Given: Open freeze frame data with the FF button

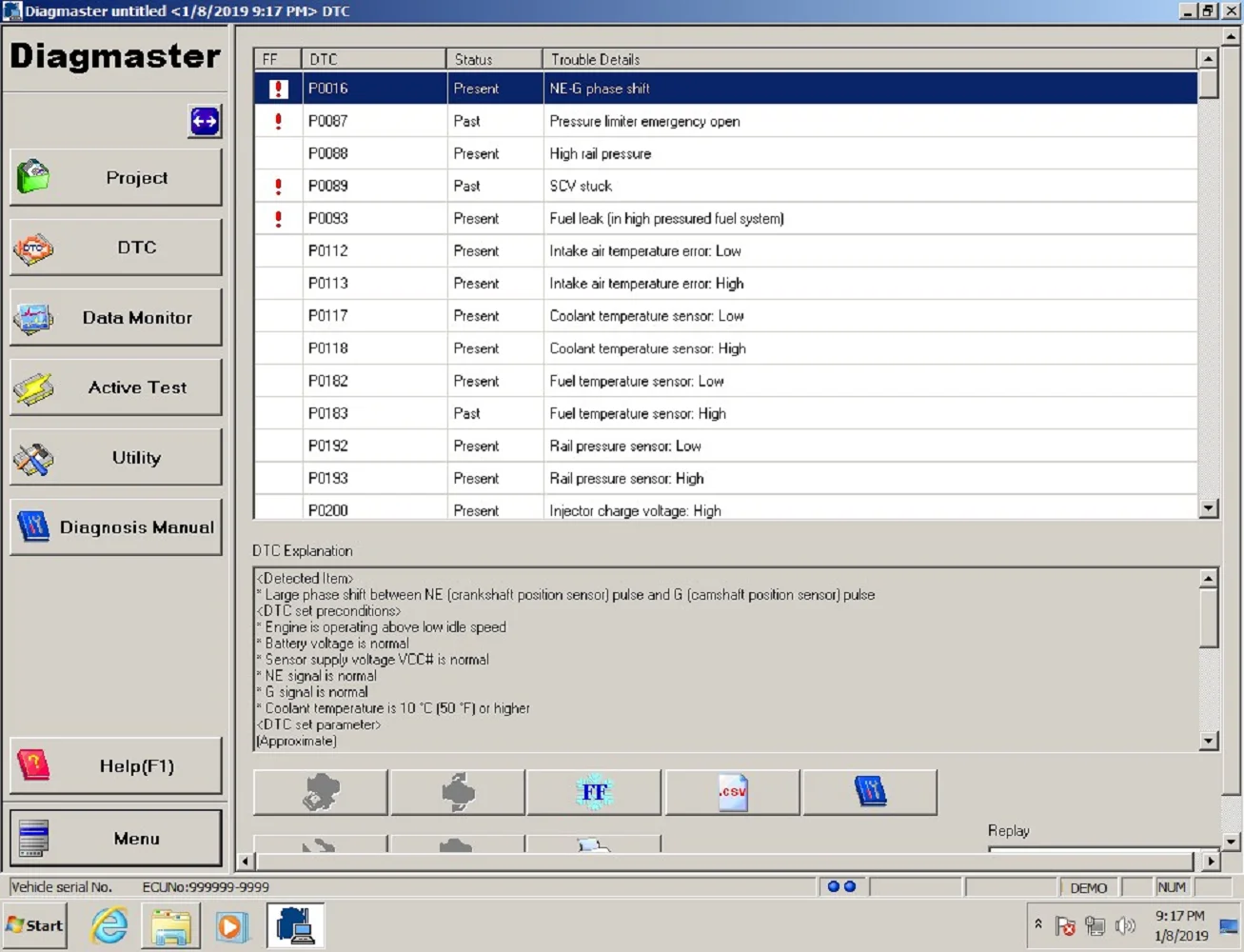Looking at the screenshot, I should pyautogui.click(x=594, y=792).
